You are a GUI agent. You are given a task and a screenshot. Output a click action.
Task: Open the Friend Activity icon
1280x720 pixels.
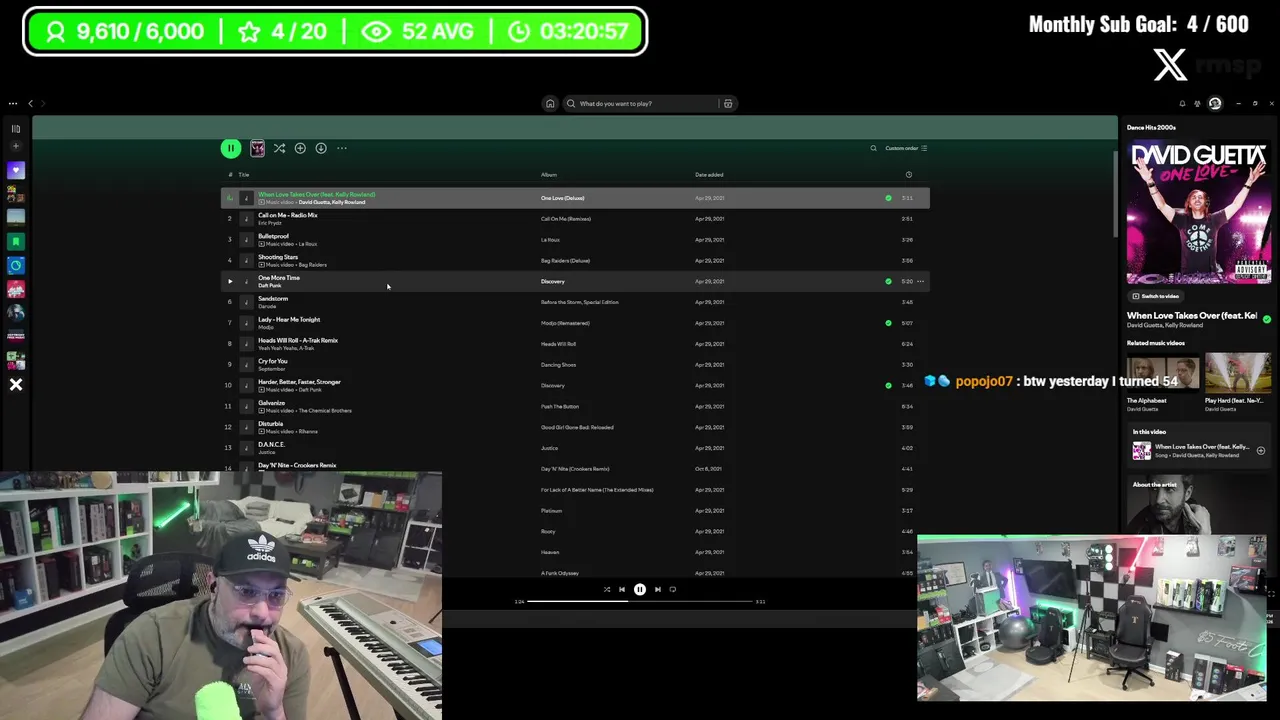[1197, 103]
